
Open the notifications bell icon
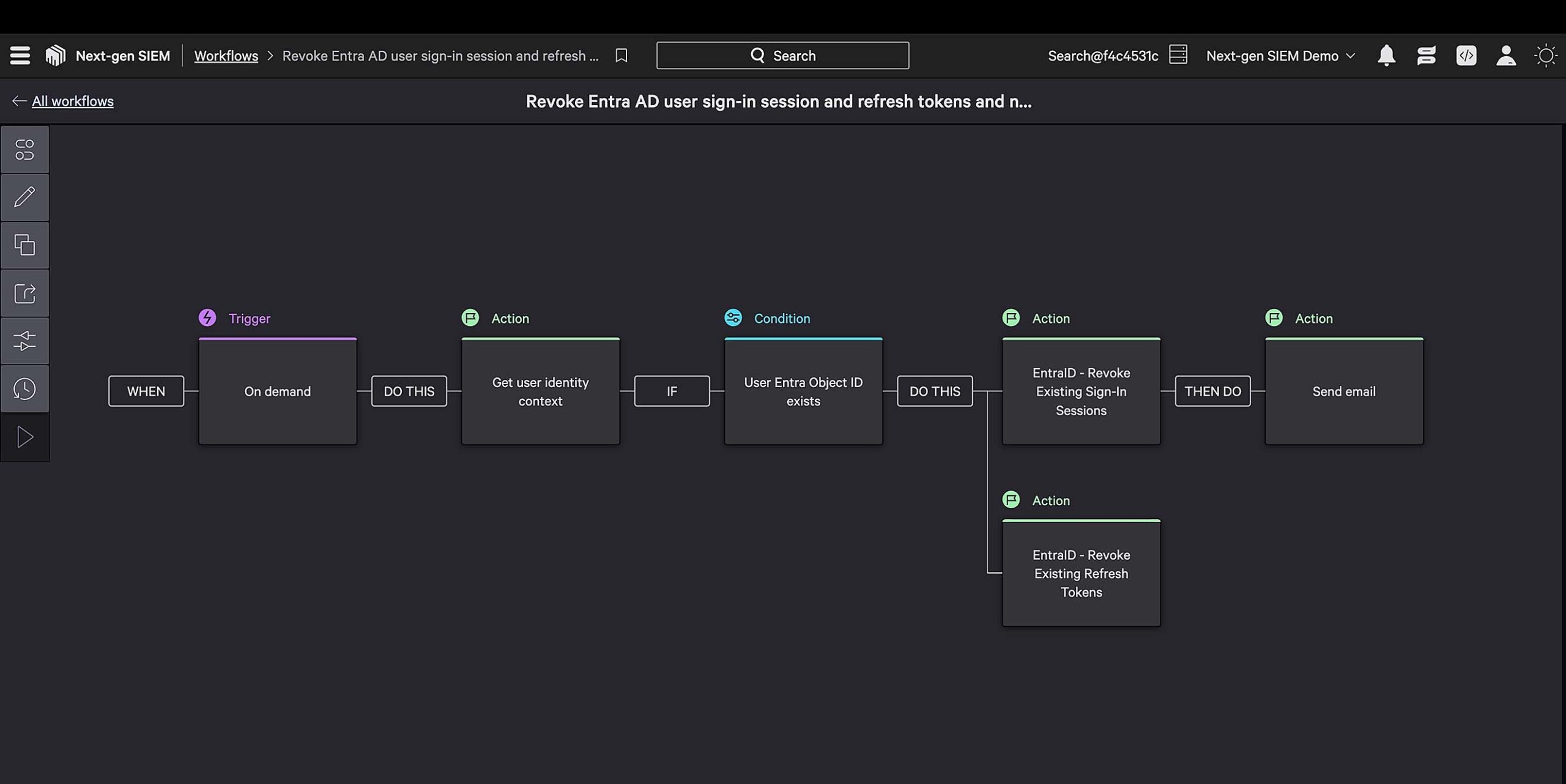(1387, 55)
